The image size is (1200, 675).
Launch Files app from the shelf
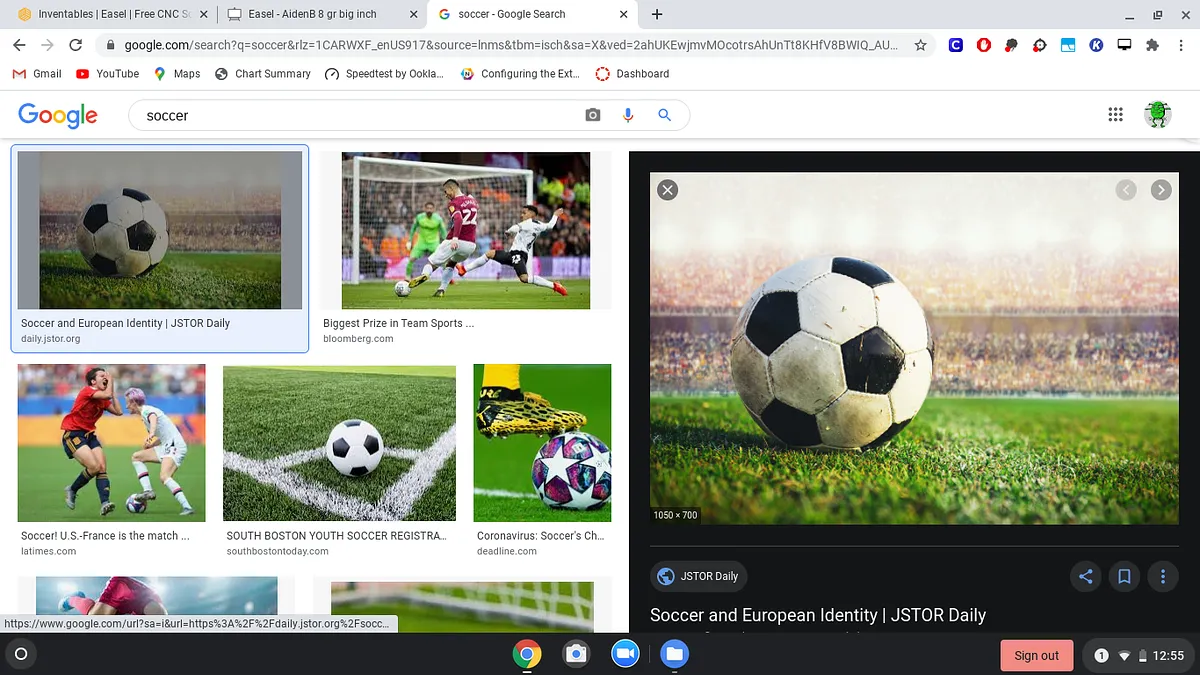674,654
